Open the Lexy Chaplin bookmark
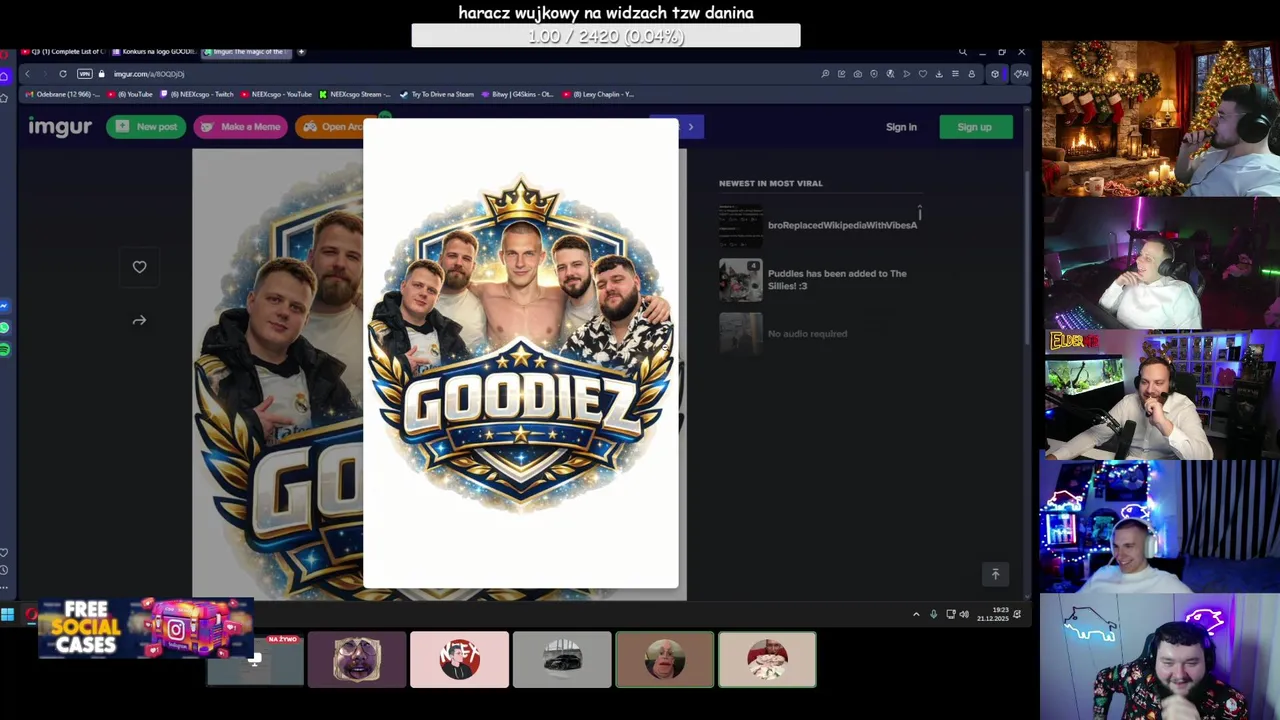1280x720 pixels. click(x=598, y=94)
